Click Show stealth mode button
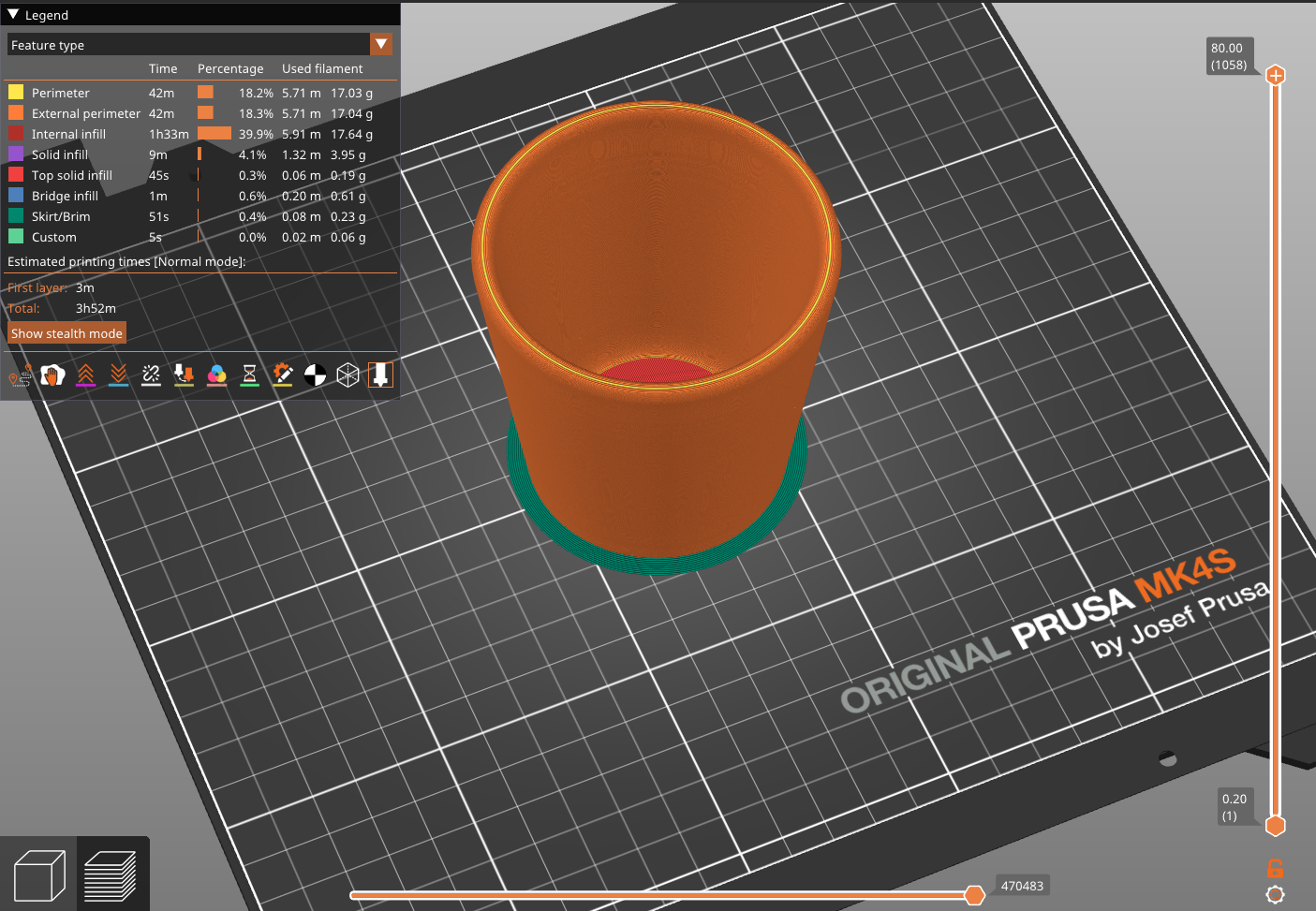1316x911 pixels. [67, 333]
